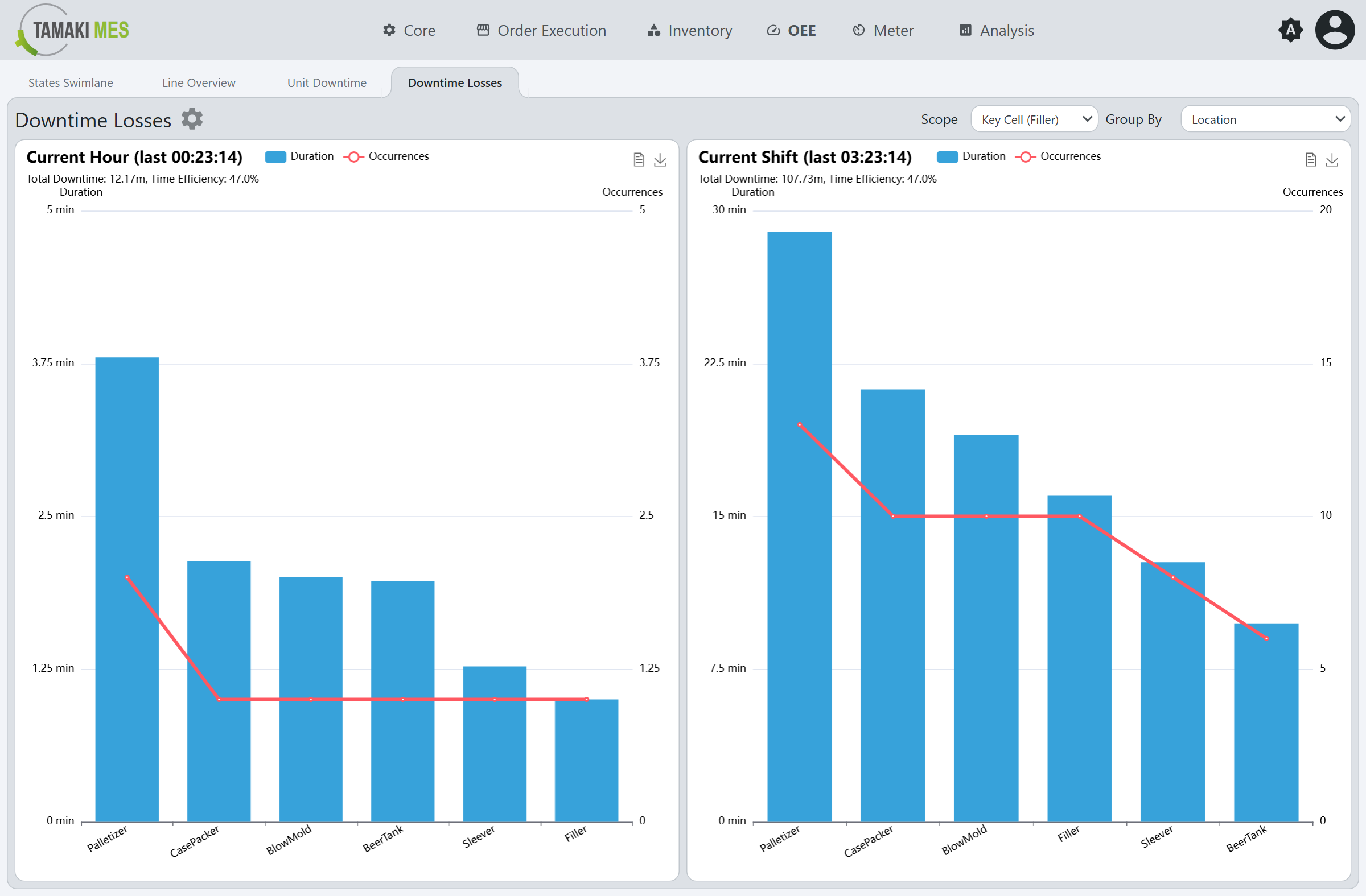Download the Current Hour chart image

tap(660, 159)
